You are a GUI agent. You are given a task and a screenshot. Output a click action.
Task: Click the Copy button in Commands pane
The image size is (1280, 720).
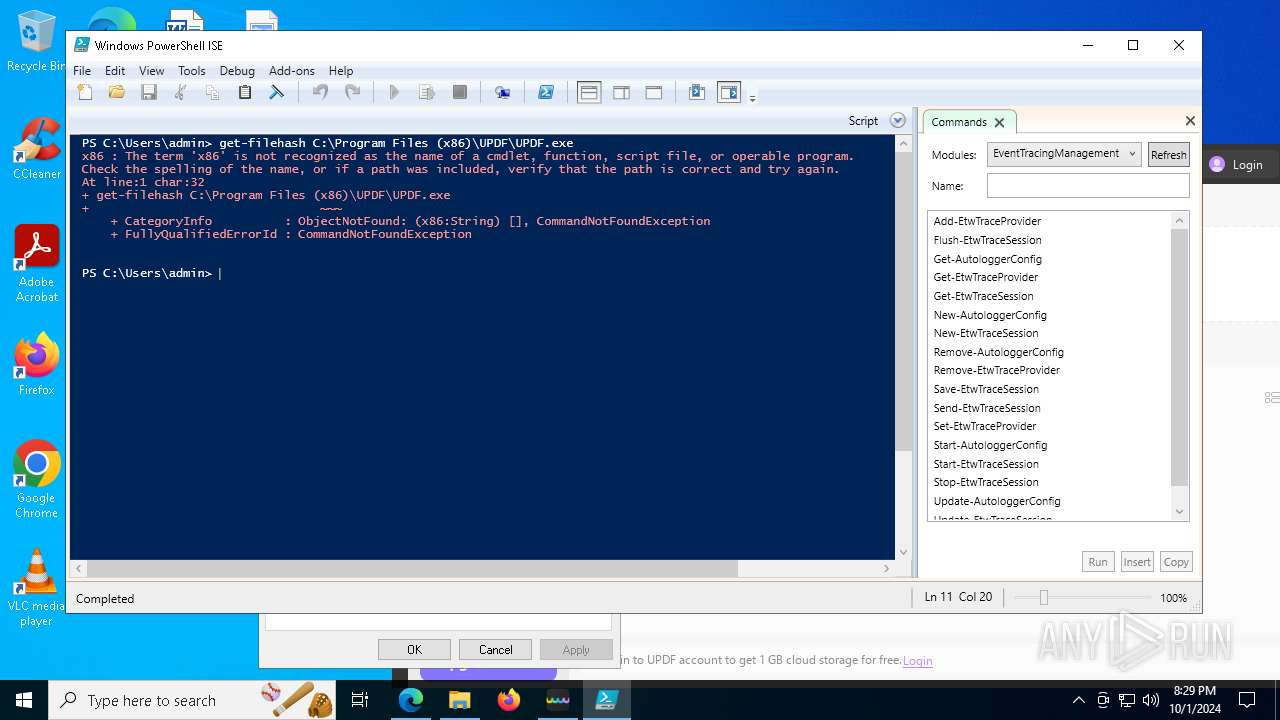tap(1176, 562)
